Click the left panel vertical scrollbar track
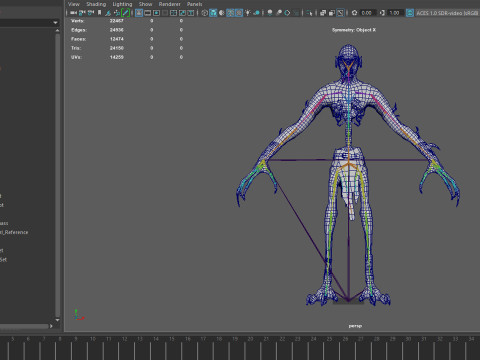Screen dimensions: 480x360 pyautogui.click(x=57, y=175)
